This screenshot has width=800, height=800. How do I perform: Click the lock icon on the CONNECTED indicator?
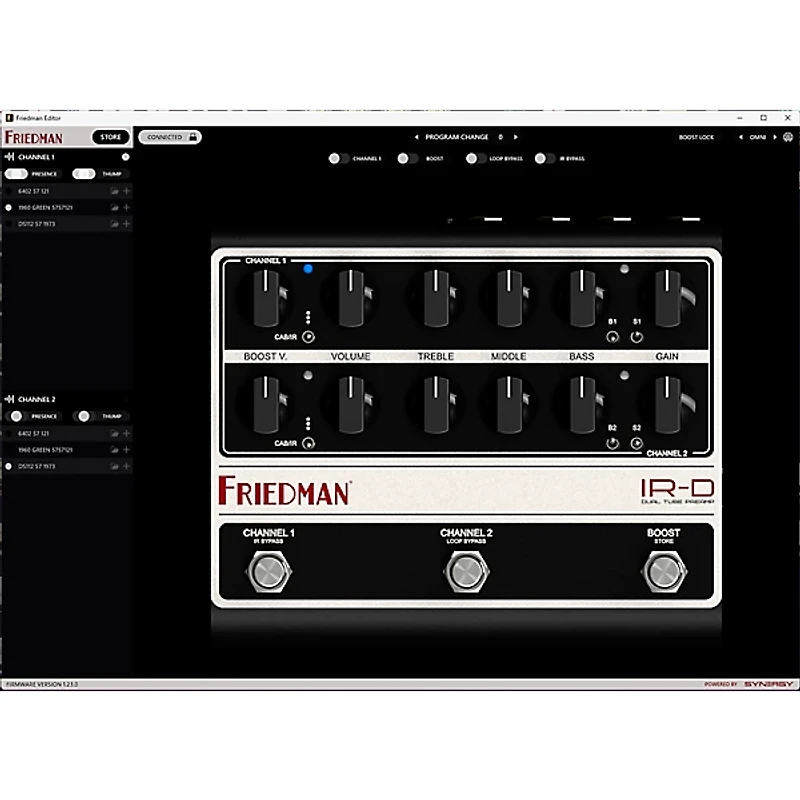coord(193,138)
